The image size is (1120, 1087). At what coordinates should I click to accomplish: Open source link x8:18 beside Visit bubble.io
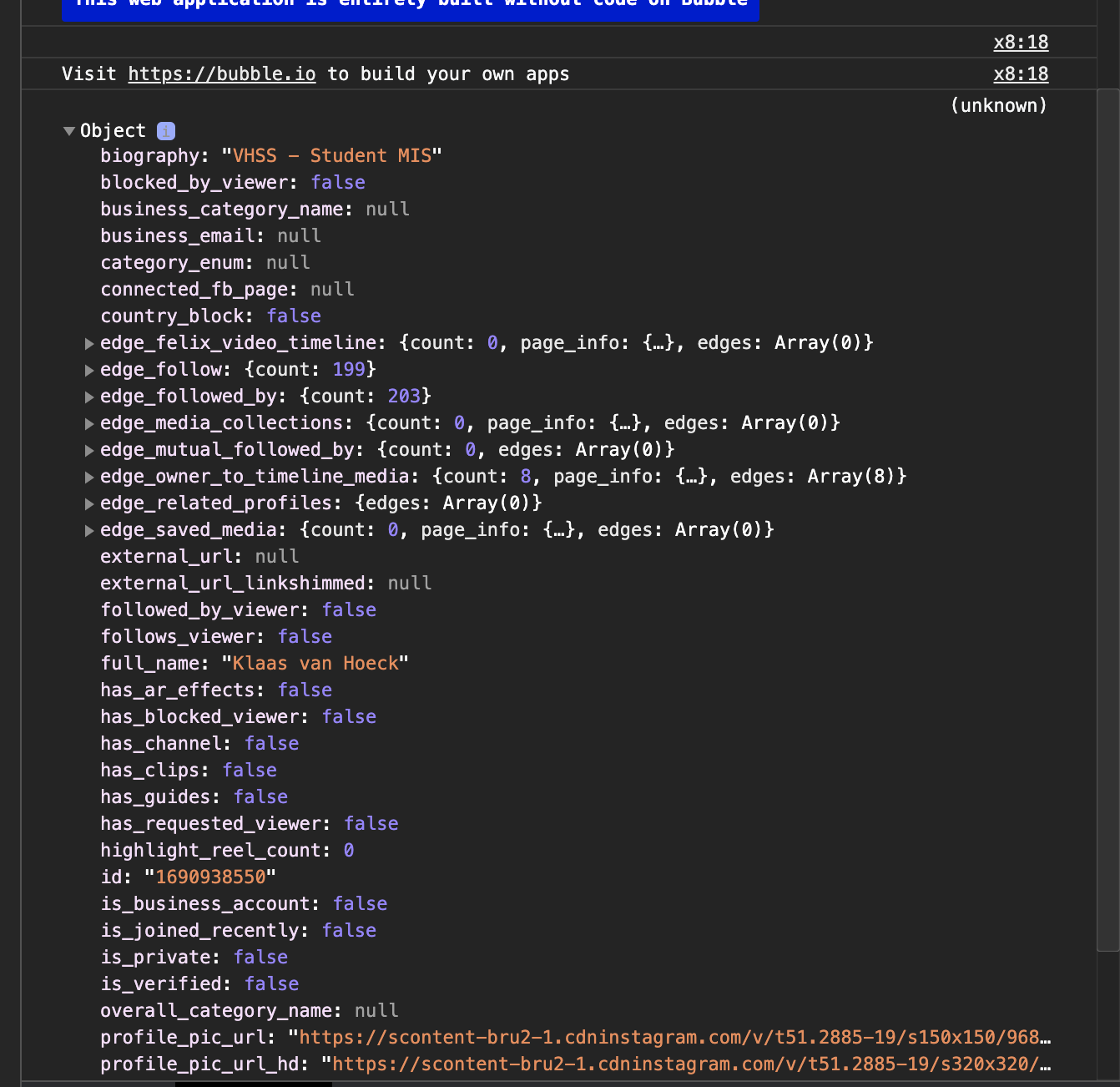tap(1021, 73)
